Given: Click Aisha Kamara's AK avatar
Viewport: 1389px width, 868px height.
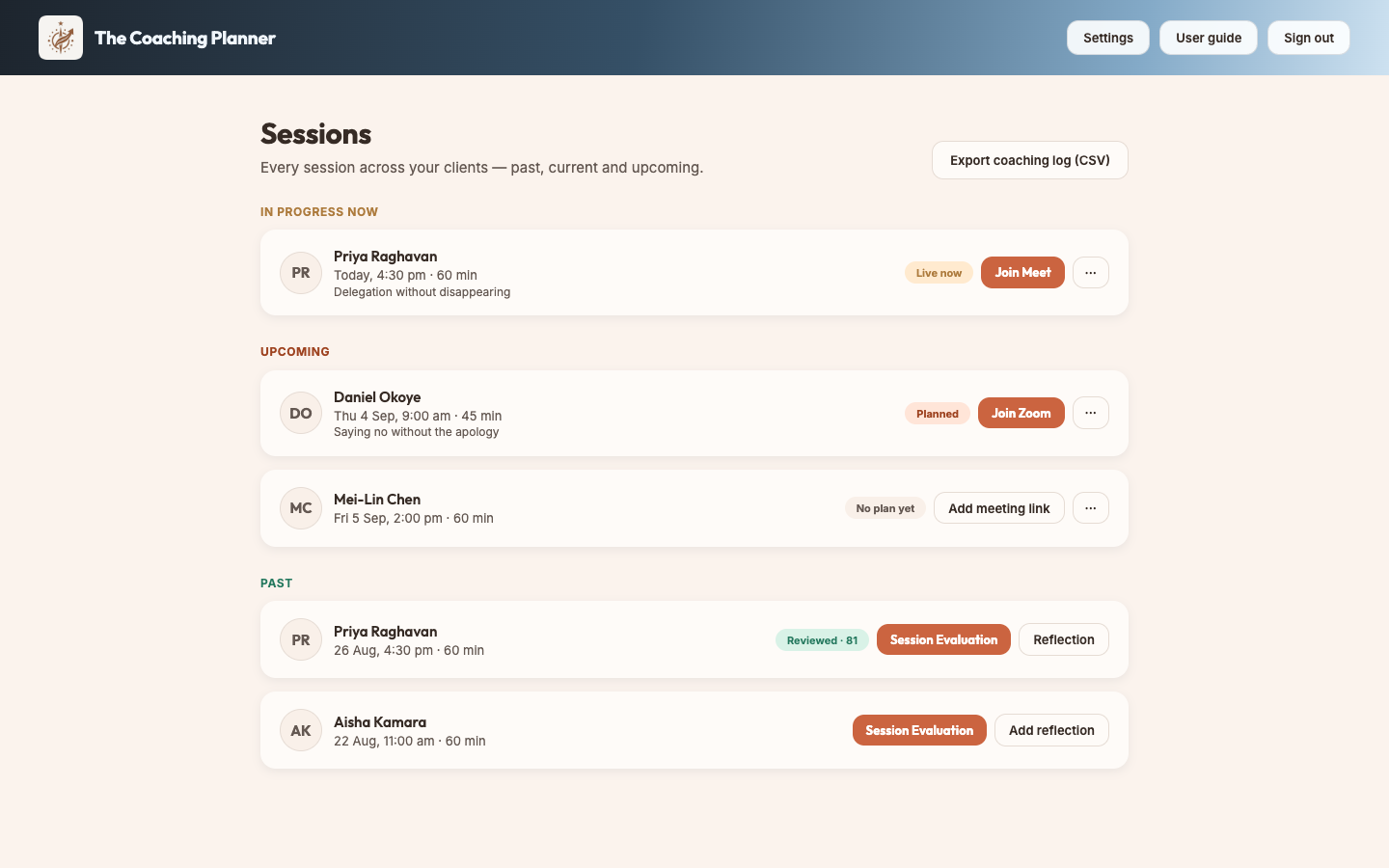Looking at the screenshot, I should pos(301,730).
